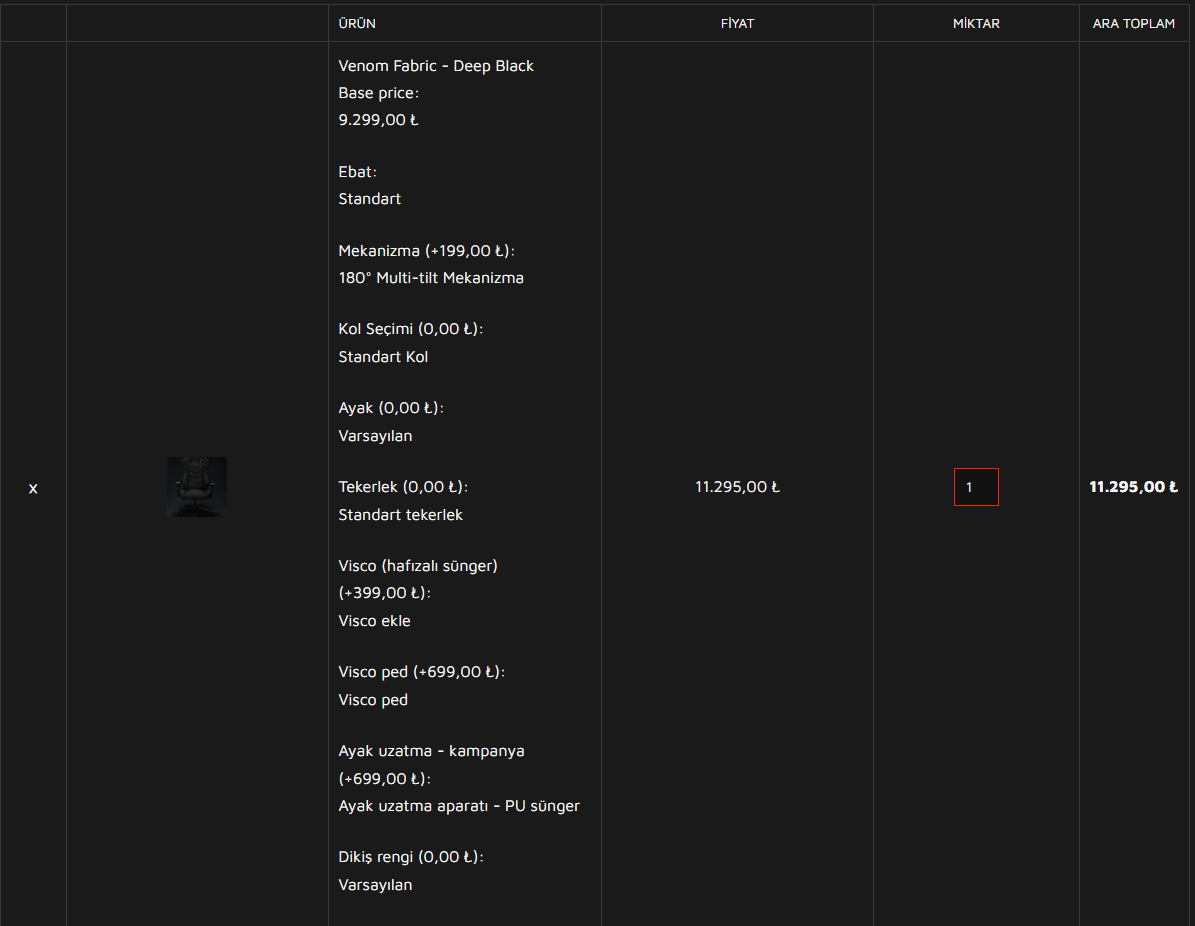
Task: Click the base price 9.299,00 ₺ value
Action: (378, 120)
